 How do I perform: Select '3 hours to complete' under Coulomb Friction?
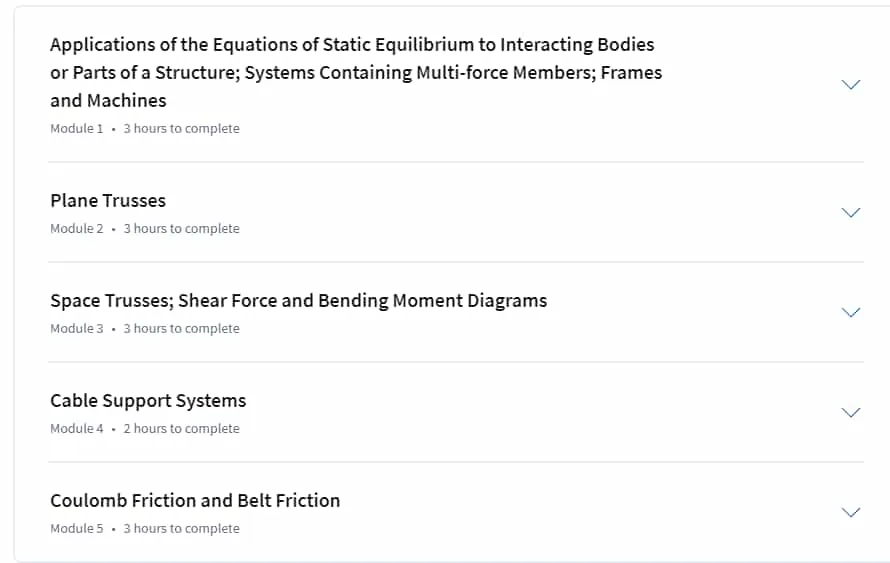click(182, 528)
